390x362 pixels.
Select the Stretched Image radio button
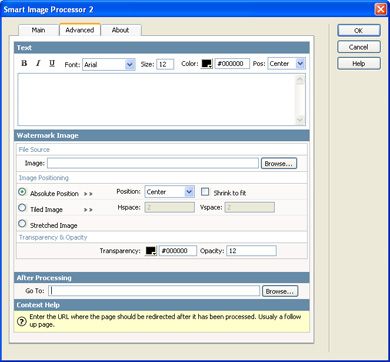tap(22, 224)
